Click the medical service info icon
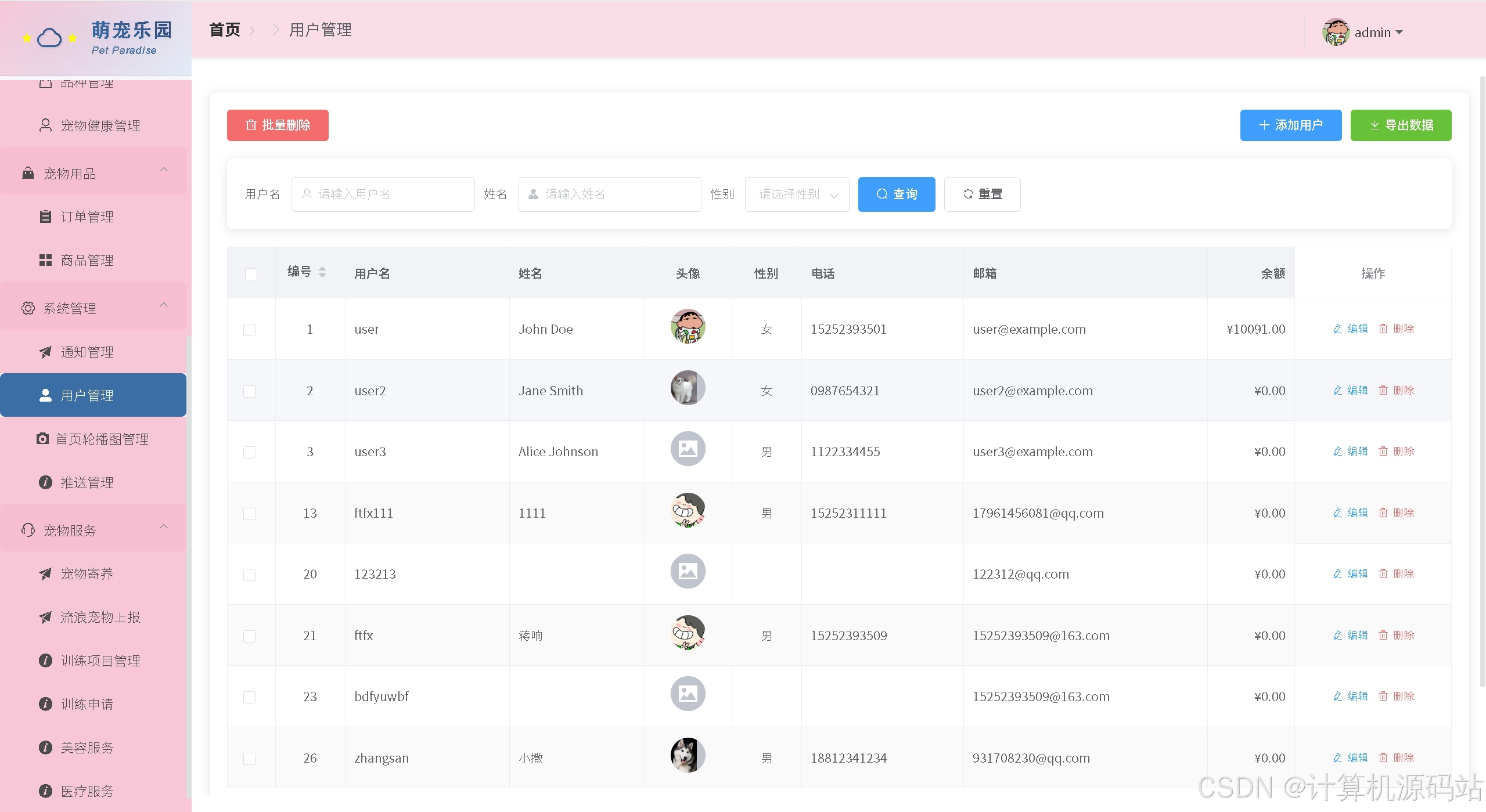 pos(45,791)
